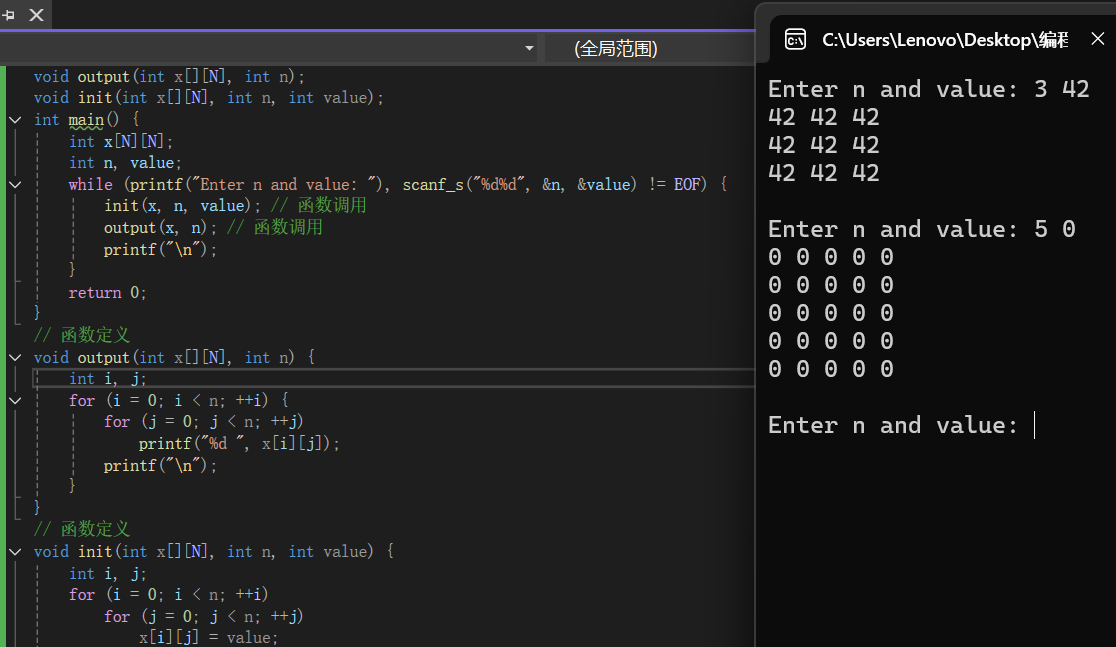This screenshot has width=1116, height=647.
Task: Click scanf_s in the while condition
Action: click(x=433, y=185)
